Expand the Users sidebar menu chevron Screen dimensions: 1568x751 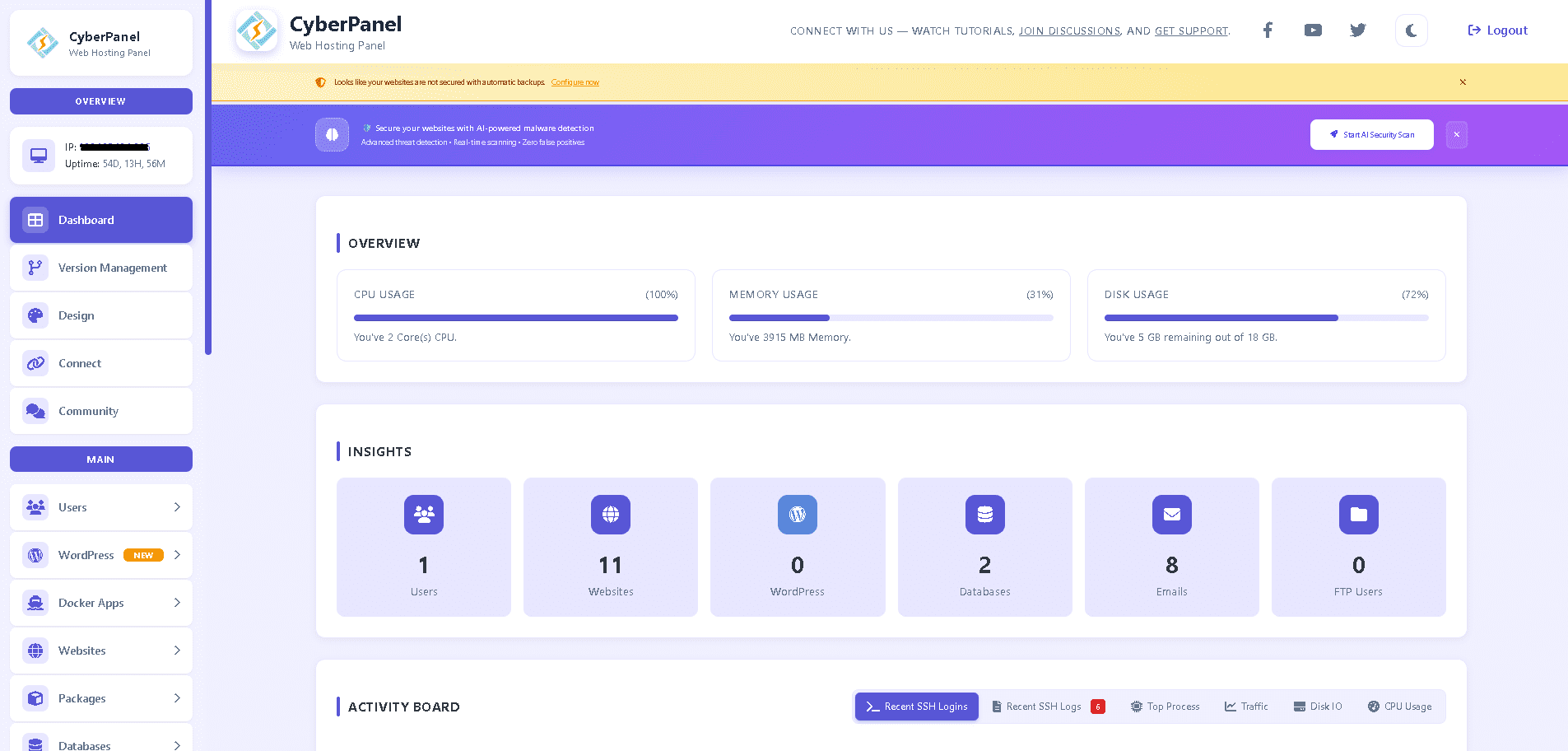pos(177,507)
